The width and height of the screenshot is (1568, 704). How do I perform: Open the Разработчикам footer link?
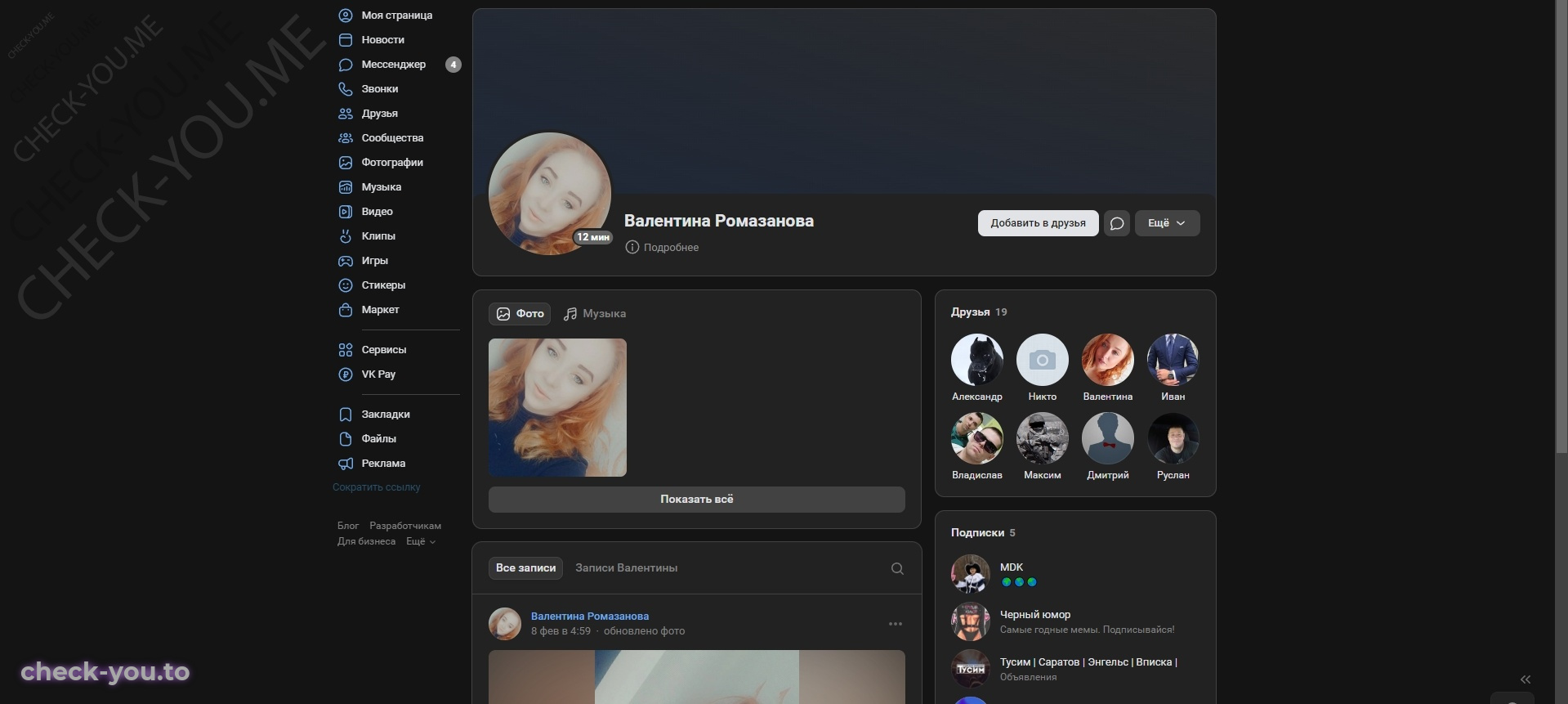[x=405, y=526]
